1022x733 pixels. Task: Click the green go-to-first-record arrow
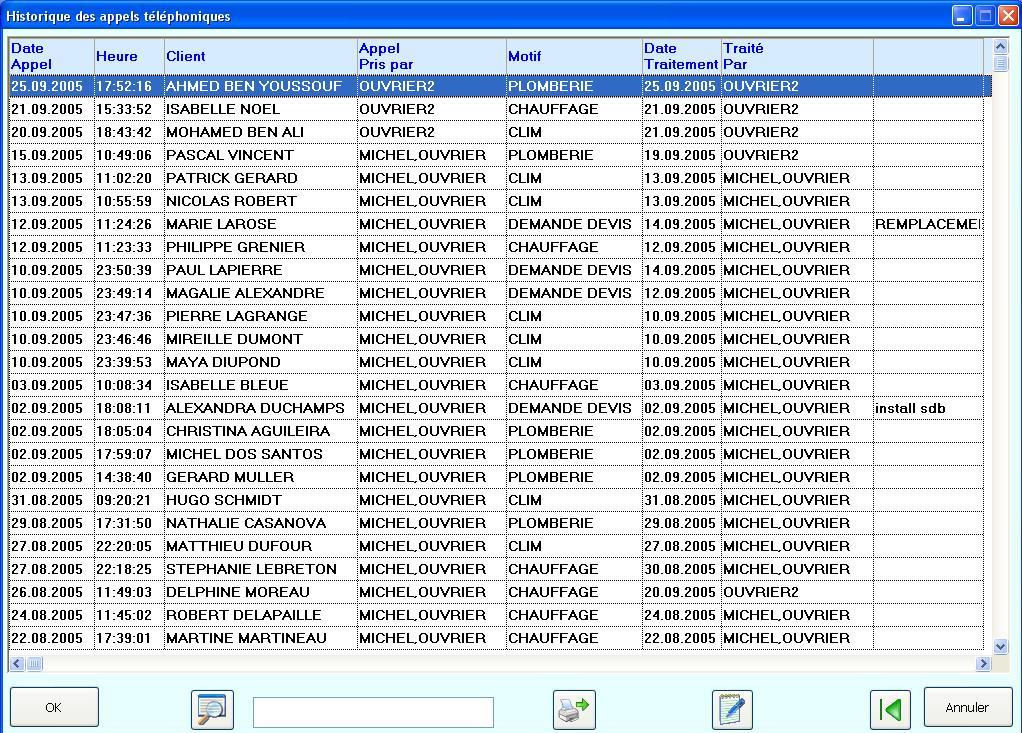click(890, 709)
